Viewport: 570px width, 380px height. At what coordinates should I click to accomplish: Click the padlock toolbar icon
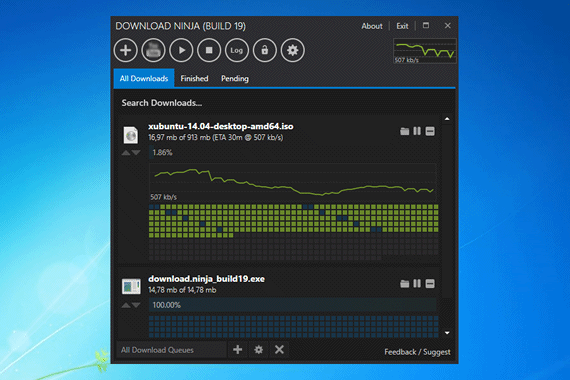point(265,50)
